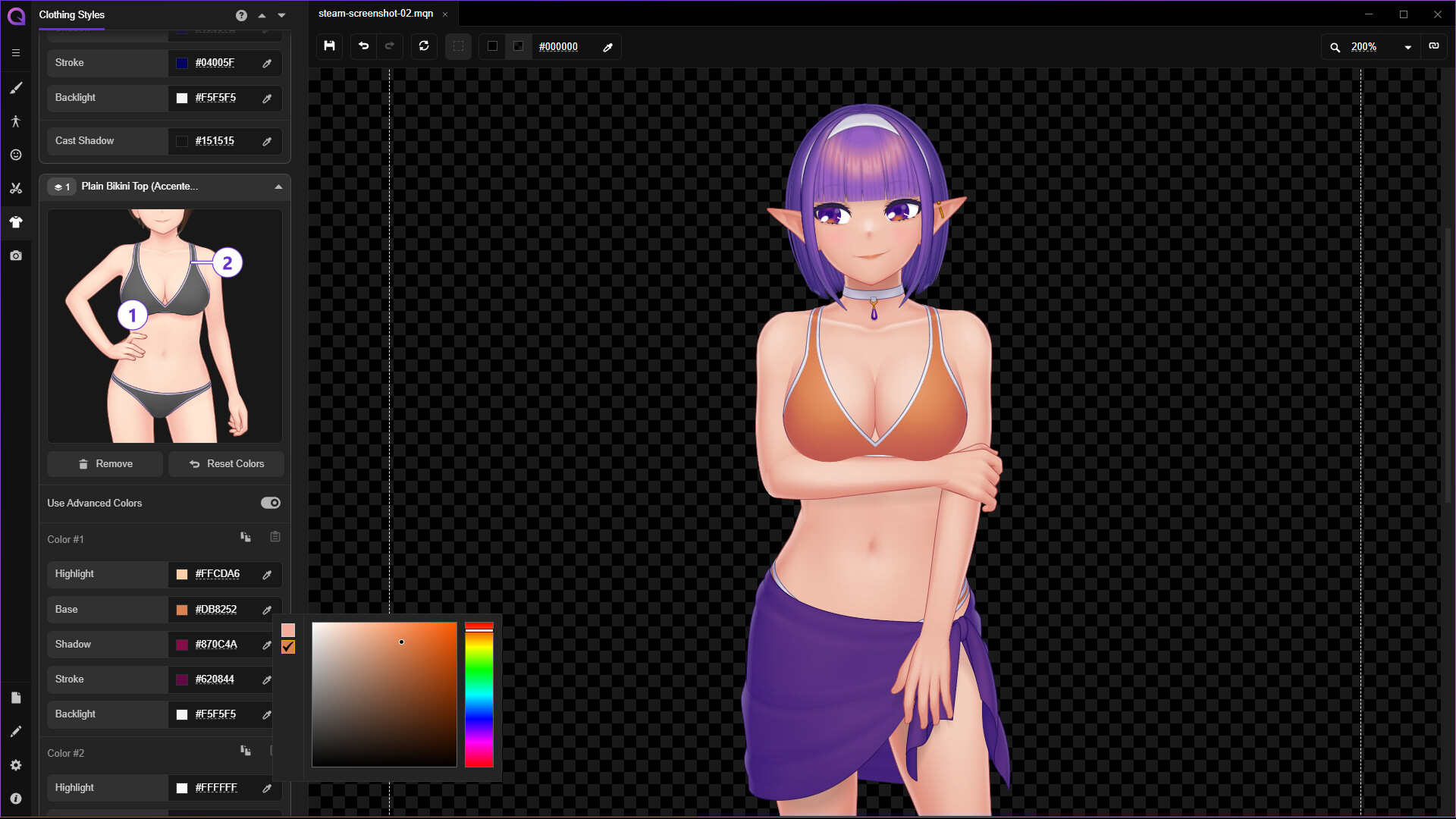Enable the marquee selection mode
This screenshot has height=819, width=1456.
coord(458,46)
